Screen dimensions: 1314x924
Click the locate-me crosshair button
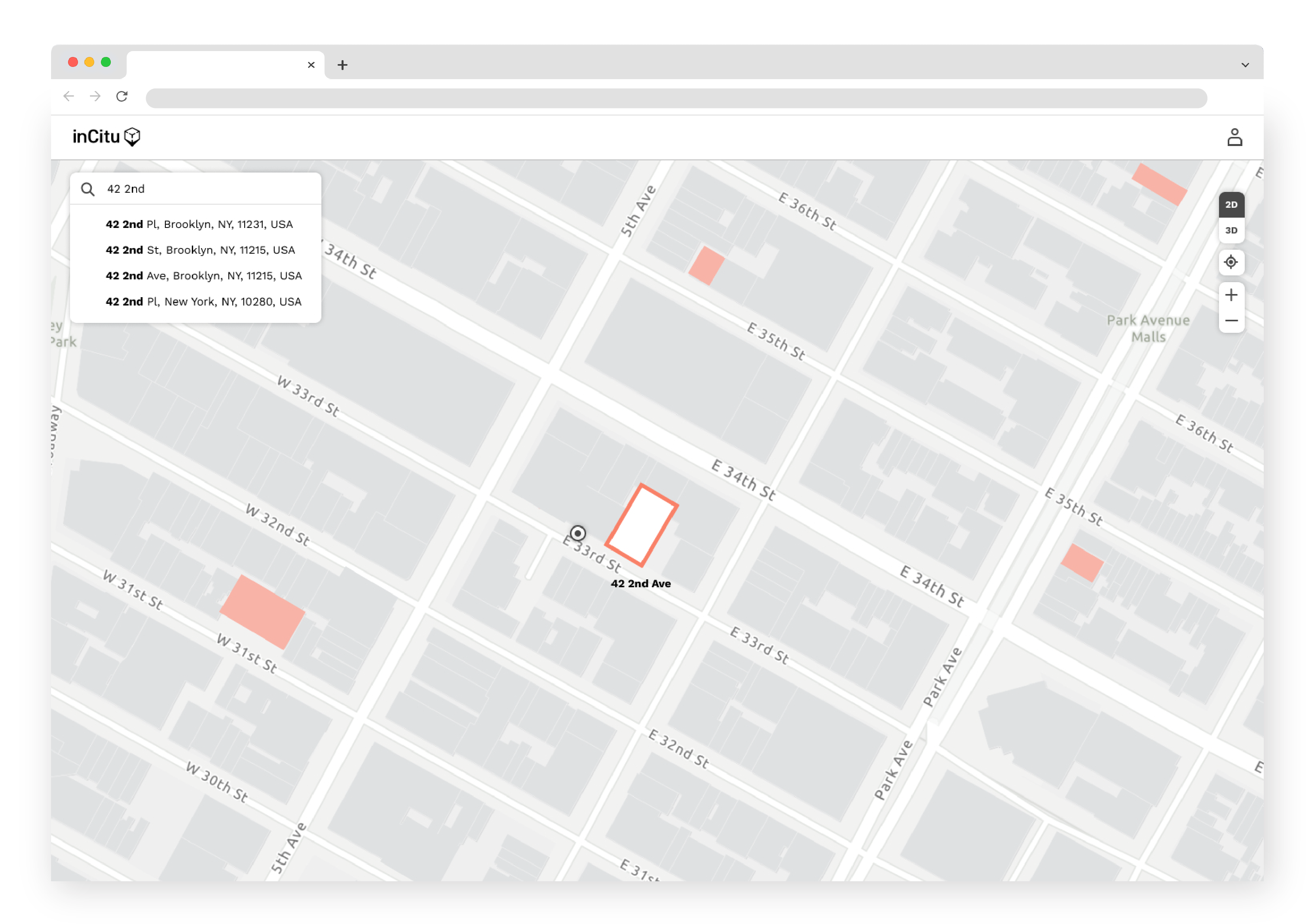(1230, 262)
